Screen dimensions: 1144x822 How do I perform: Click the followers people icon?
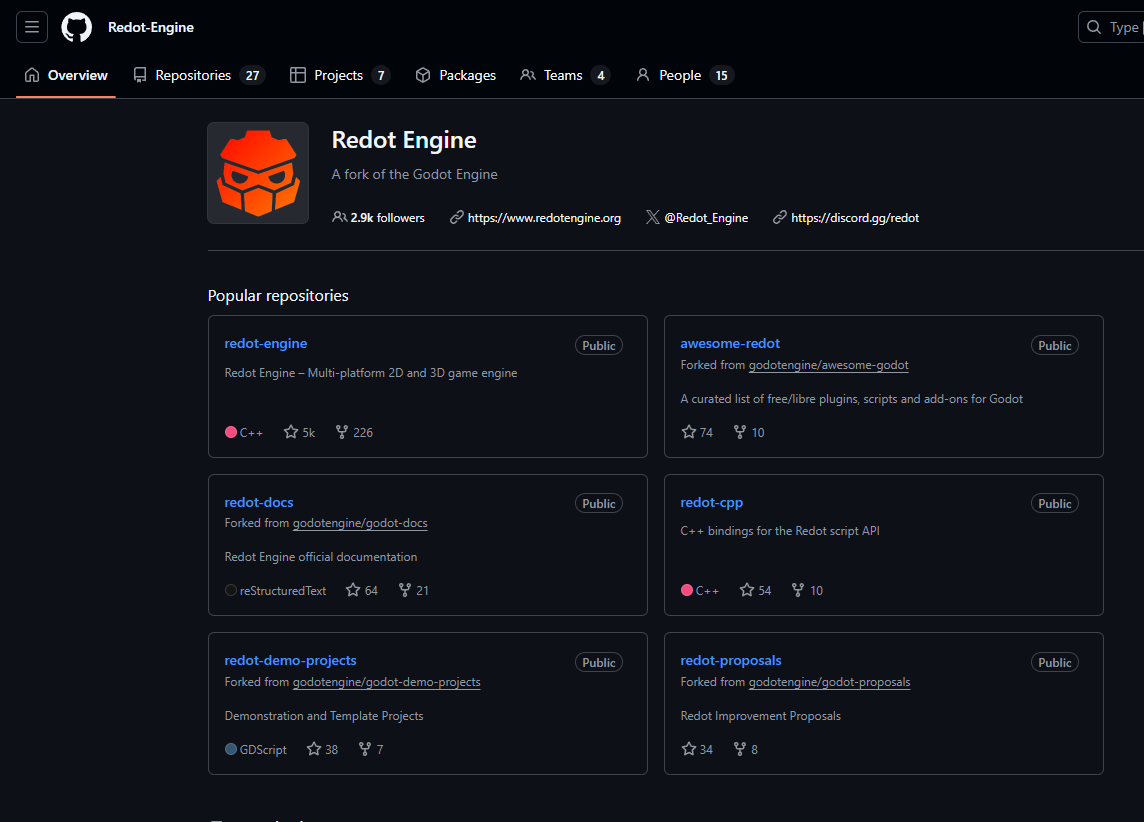(341, 217)
